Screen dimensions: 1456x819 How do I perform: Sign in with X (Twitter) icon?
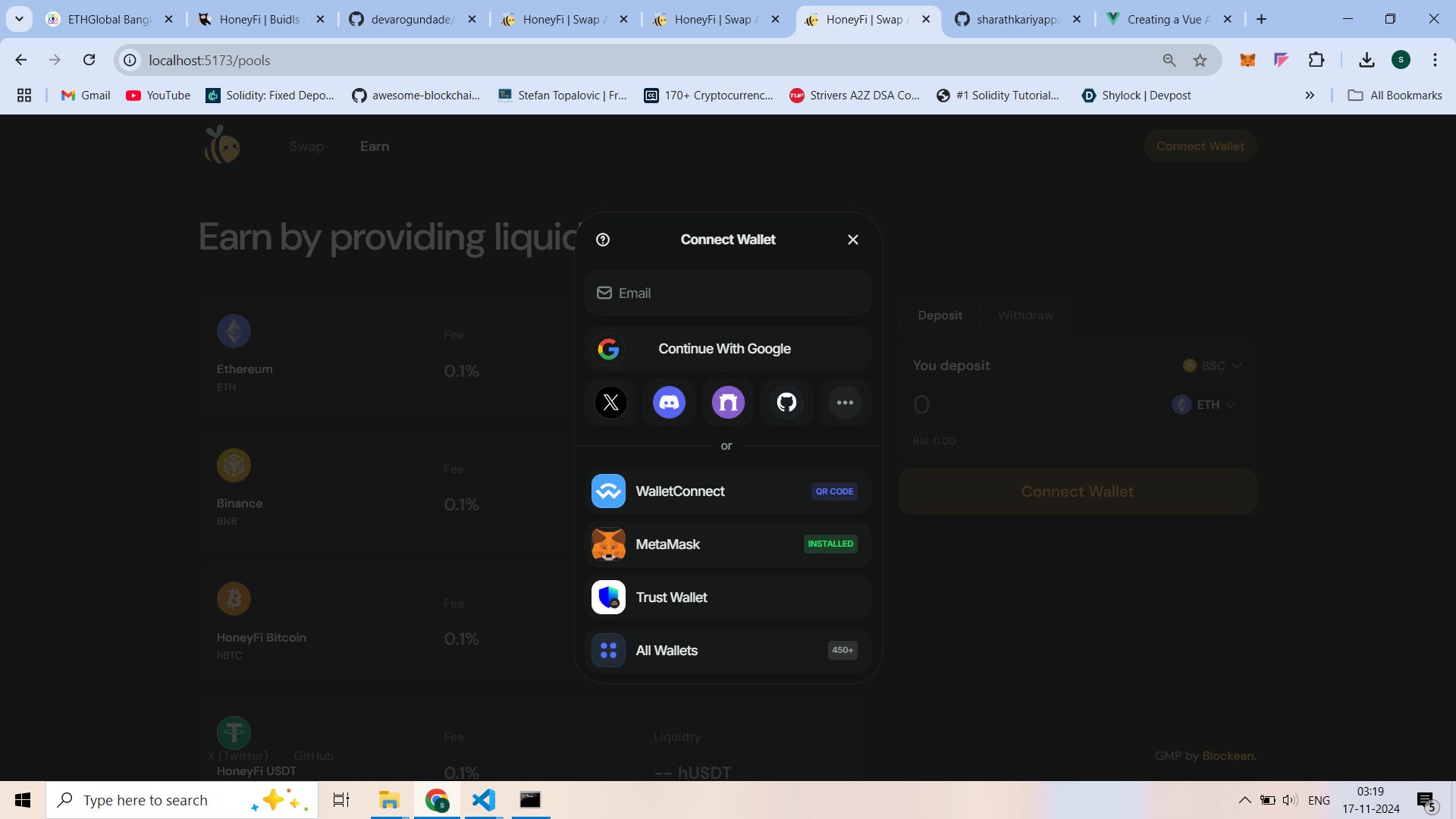610,403
